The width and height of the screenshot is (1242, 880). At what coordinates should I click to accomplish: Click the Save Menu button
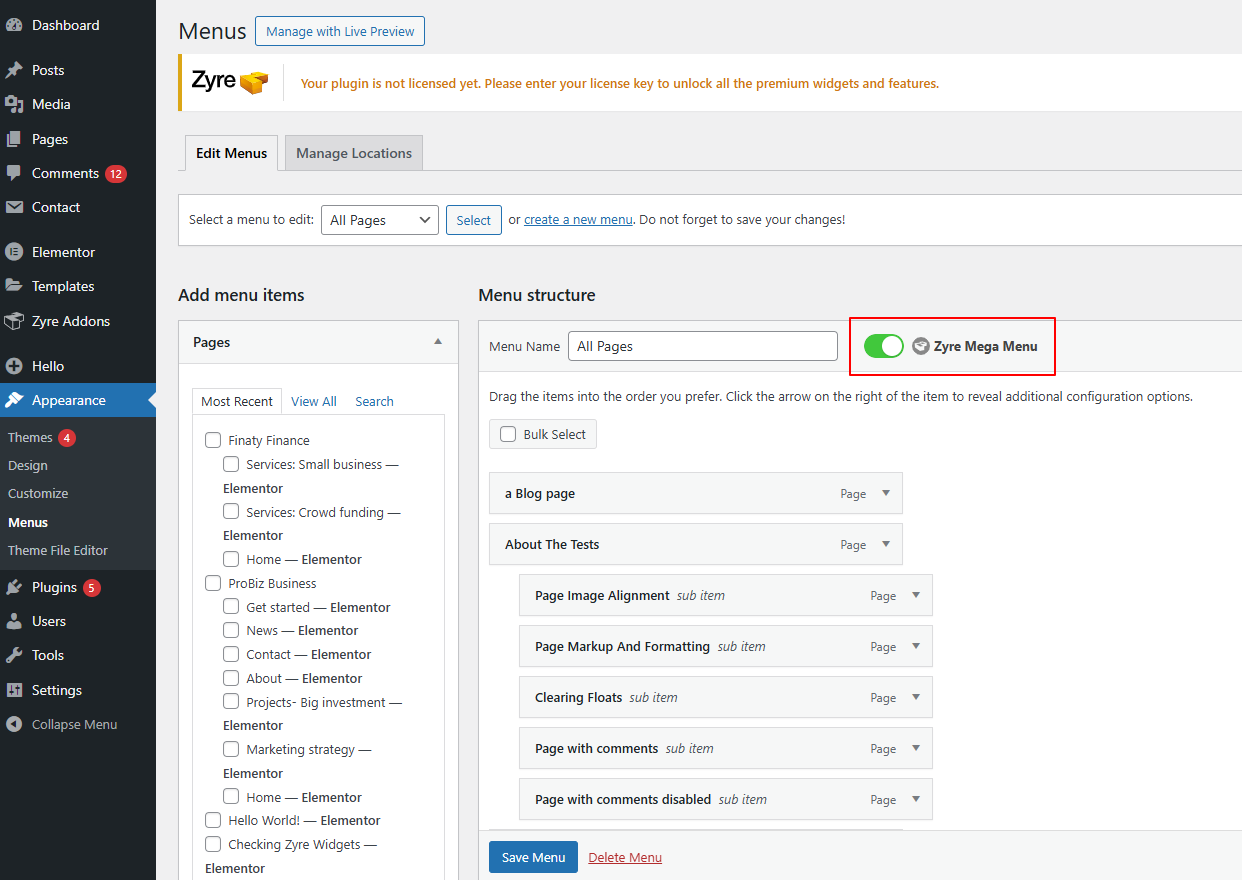click(533, 857)
